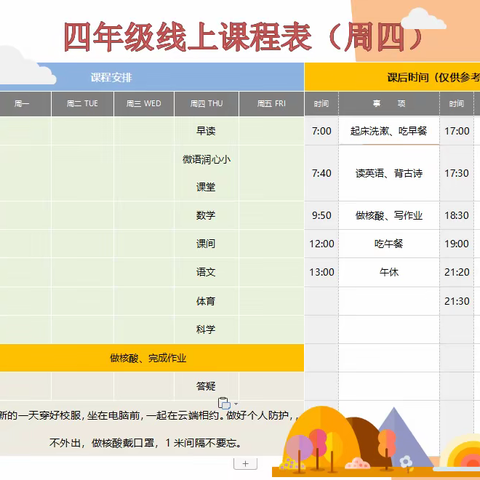
Task: Select the reminder text about 做核酸戴口罩
Action: (x=145, y=443)
